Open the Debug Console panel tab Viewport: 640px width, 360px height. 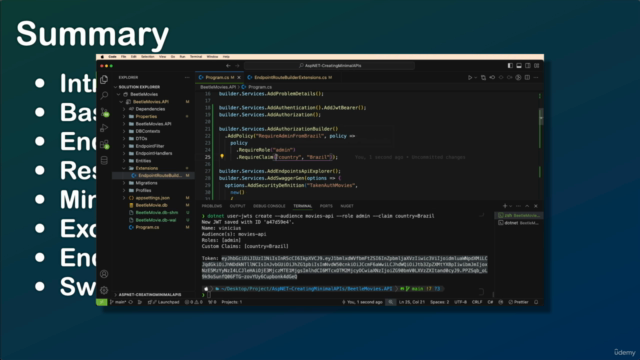[269, 206]
